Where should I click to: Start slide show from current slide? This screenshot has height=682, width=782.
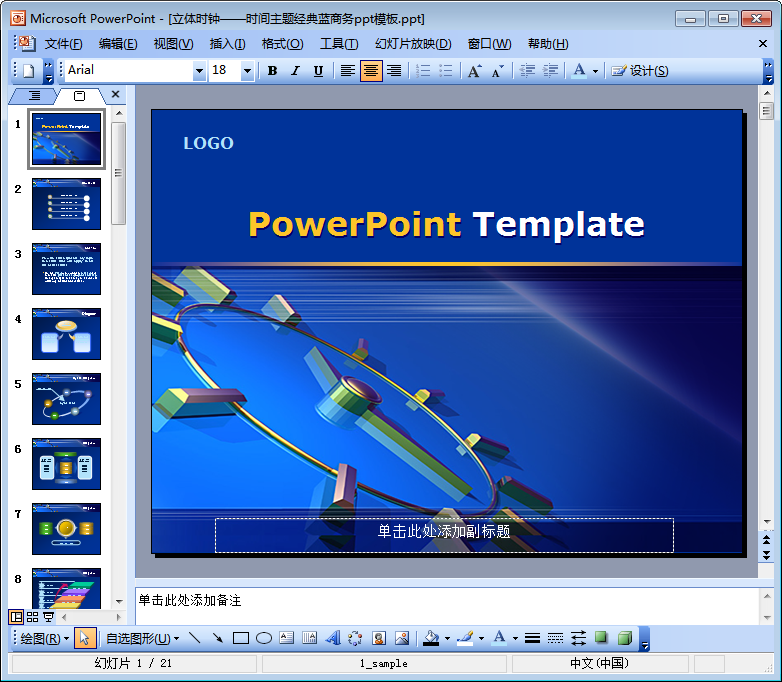click(48, 617)
